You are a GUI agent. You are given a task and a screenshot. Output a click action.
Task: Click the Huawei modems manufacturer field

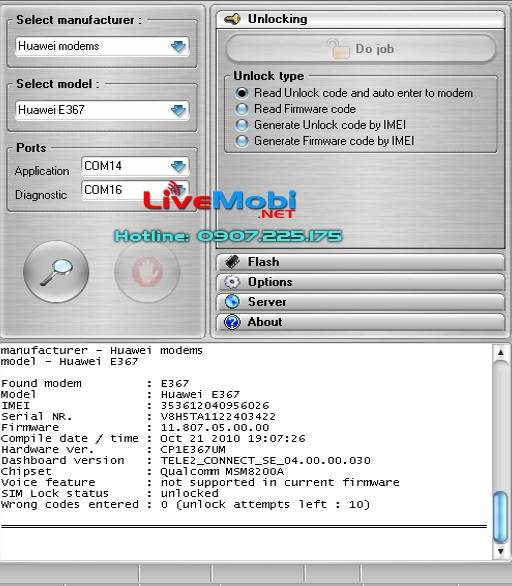point(102,46)
